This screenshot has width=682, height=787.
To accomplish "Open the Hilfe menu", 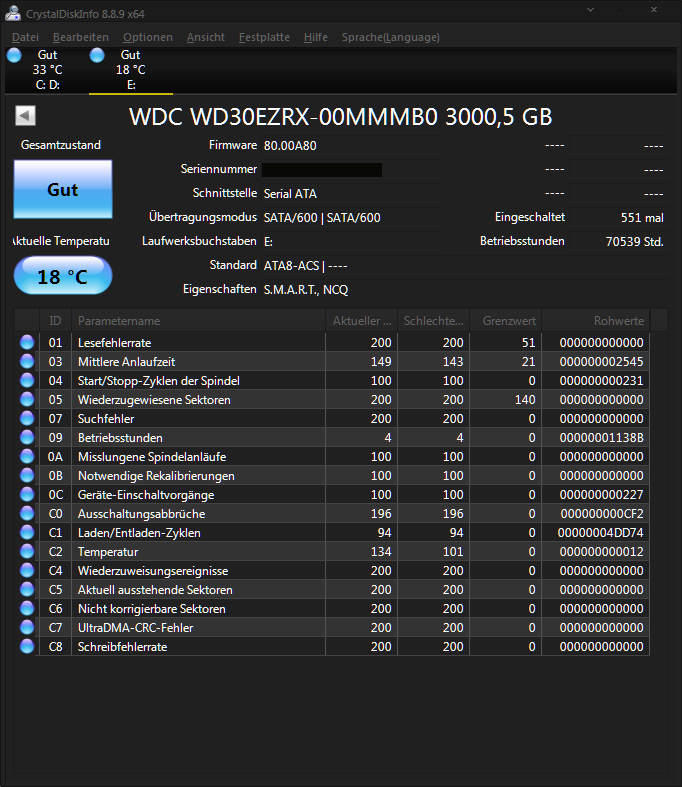I will [x=316, y=37].
